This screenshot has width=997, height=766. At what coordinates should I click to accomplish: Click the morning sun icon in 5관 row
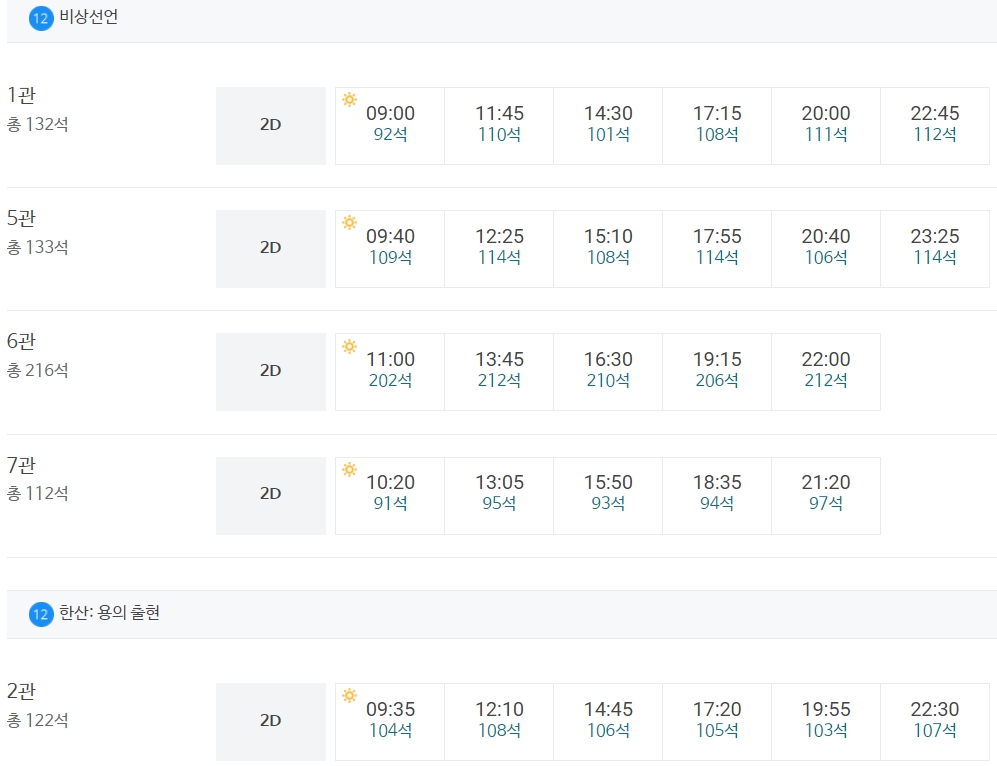pos(349,222)
